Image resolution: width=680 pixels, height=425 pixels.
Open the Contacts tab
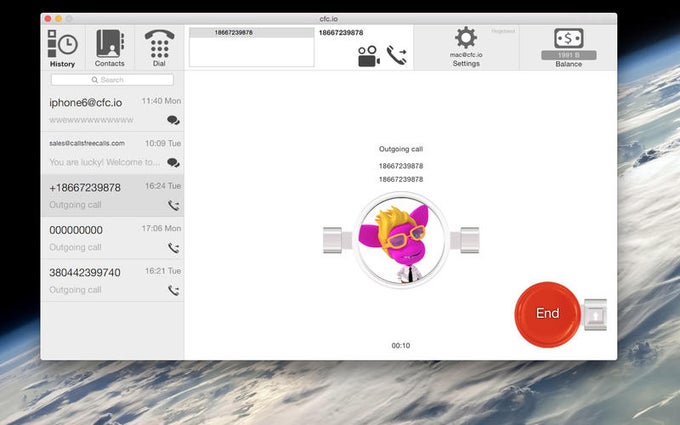[110, 48]
